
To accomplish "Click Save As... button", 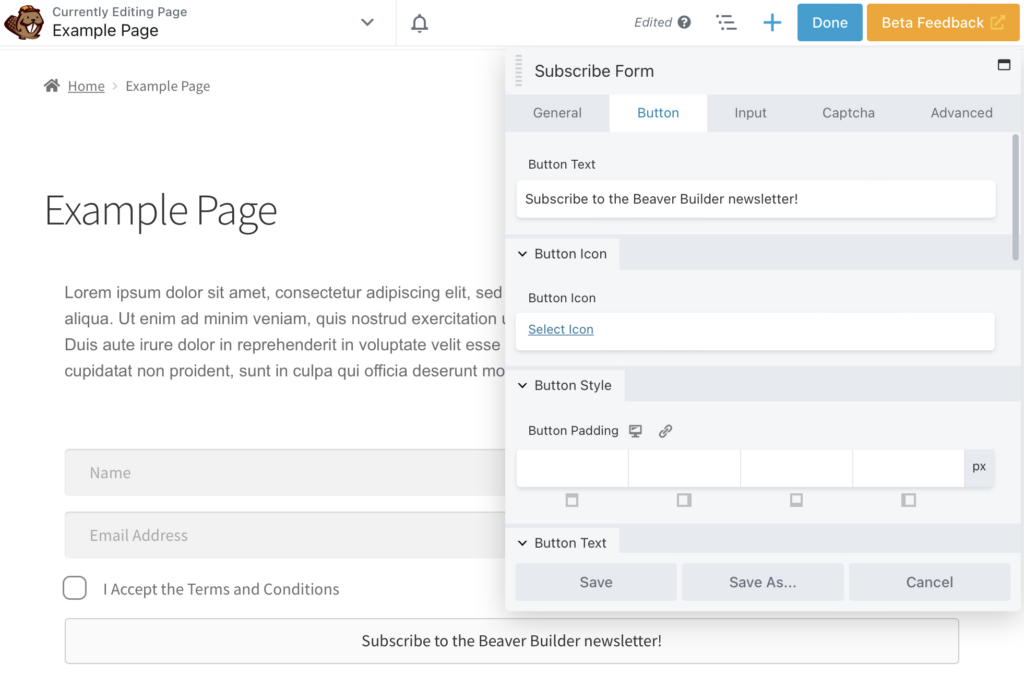I will click(x=763, y=582).
